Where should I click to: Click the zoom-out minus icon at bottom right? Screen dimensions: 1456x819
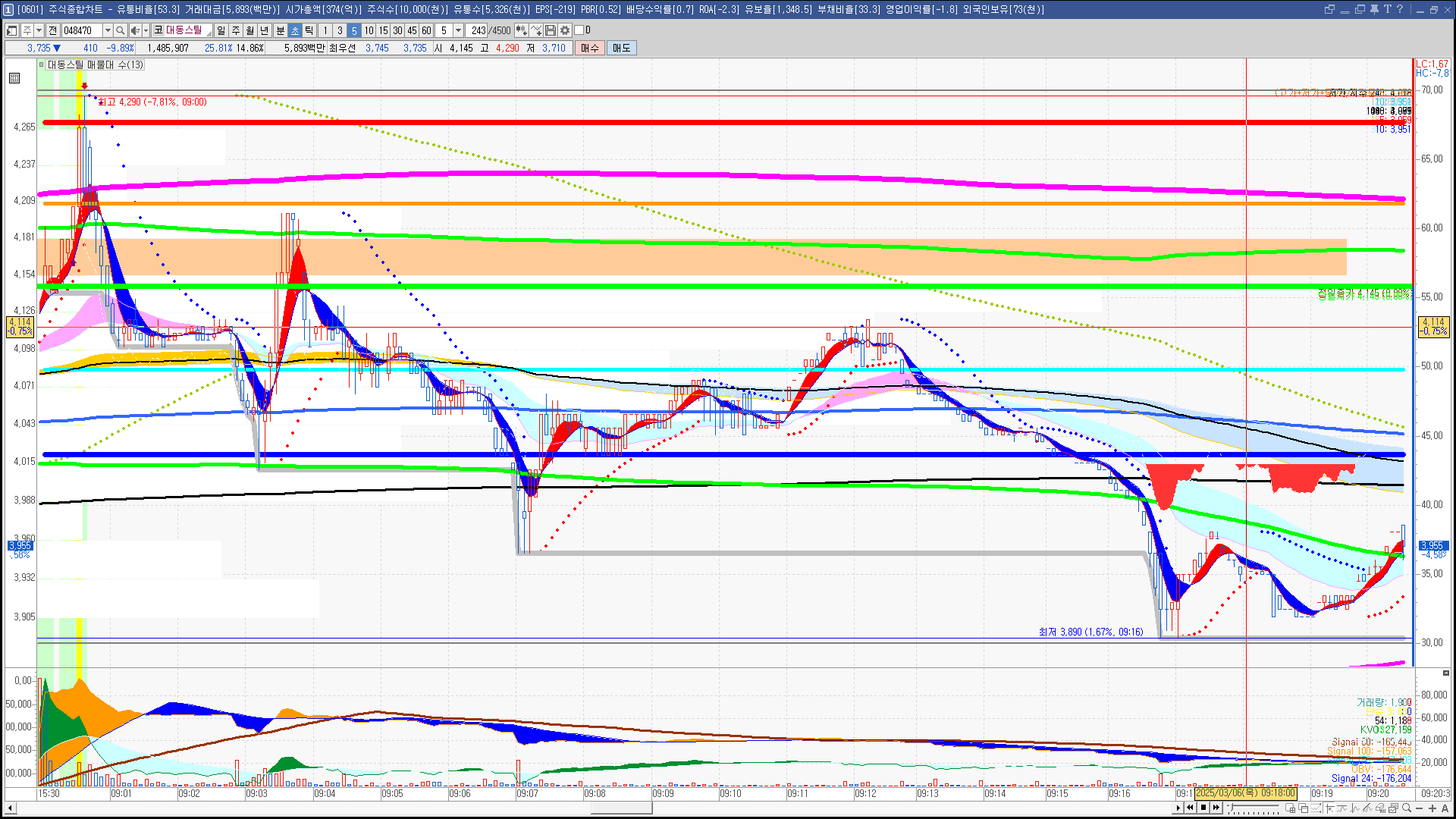coord(1420,808)
